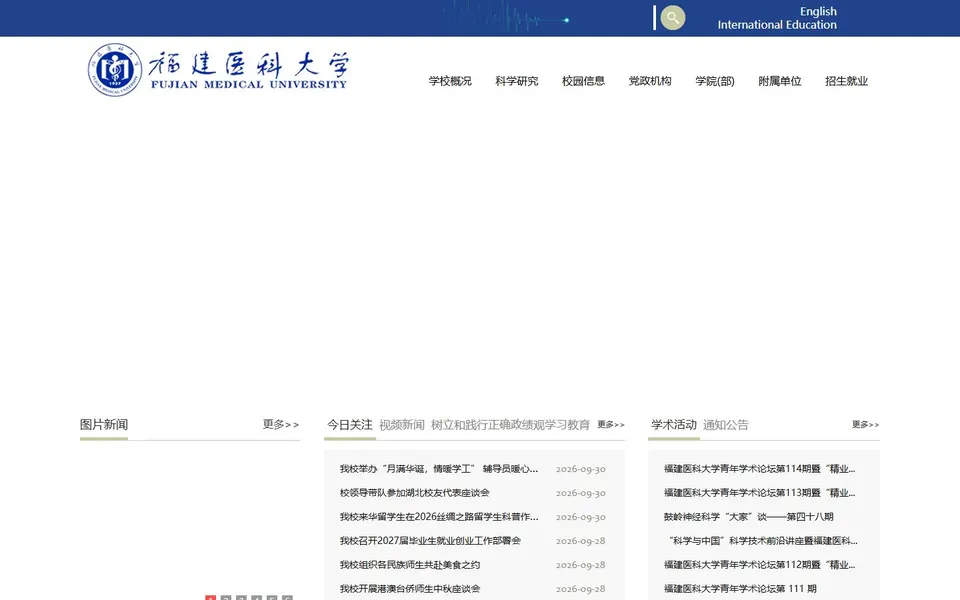This screenshot has height=600, width=960.
Task: Click 更多>> beside 图片新闻
Action: 281,424
